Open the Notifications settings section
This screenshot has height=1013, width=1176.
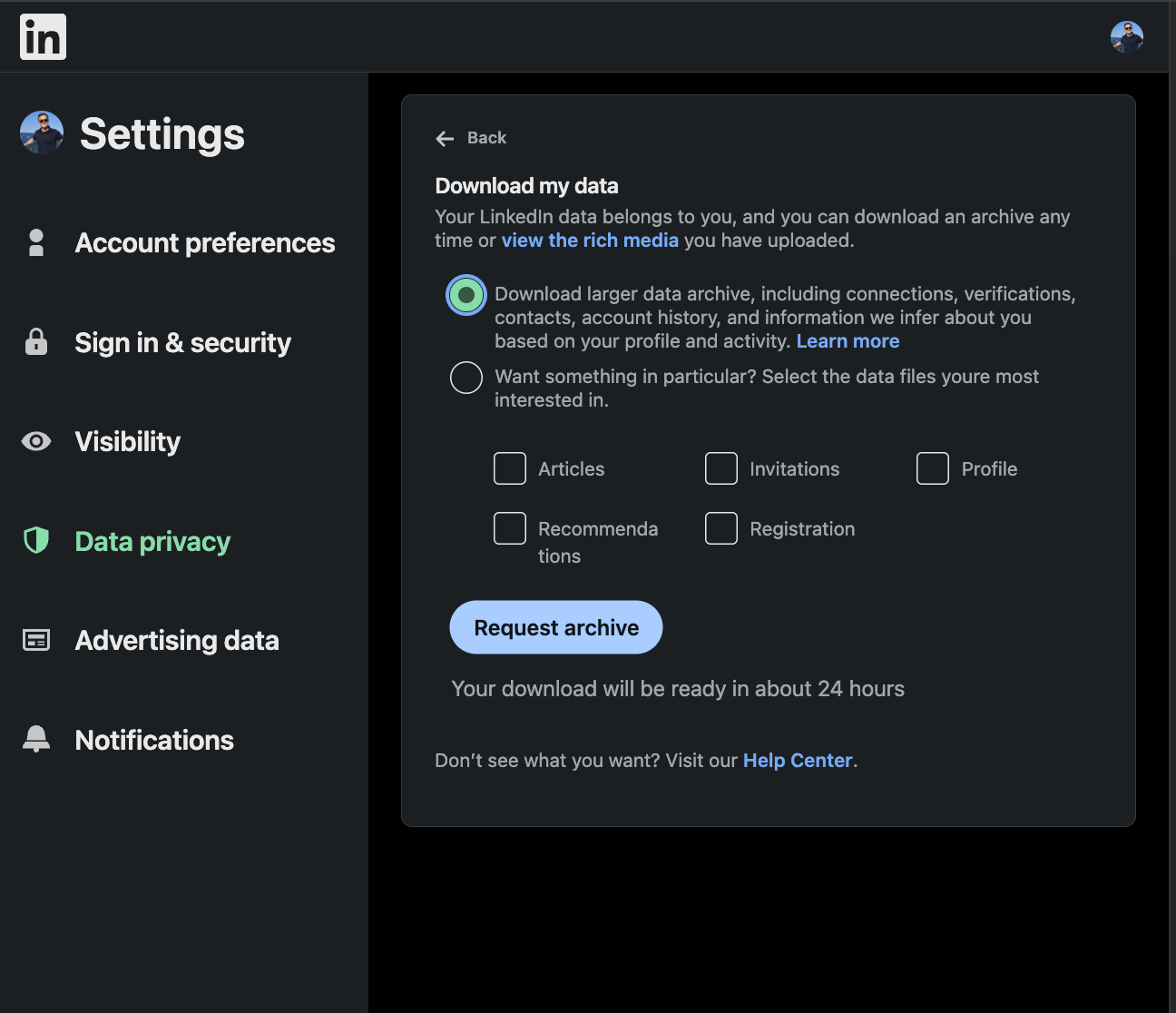tap(154, 740)
